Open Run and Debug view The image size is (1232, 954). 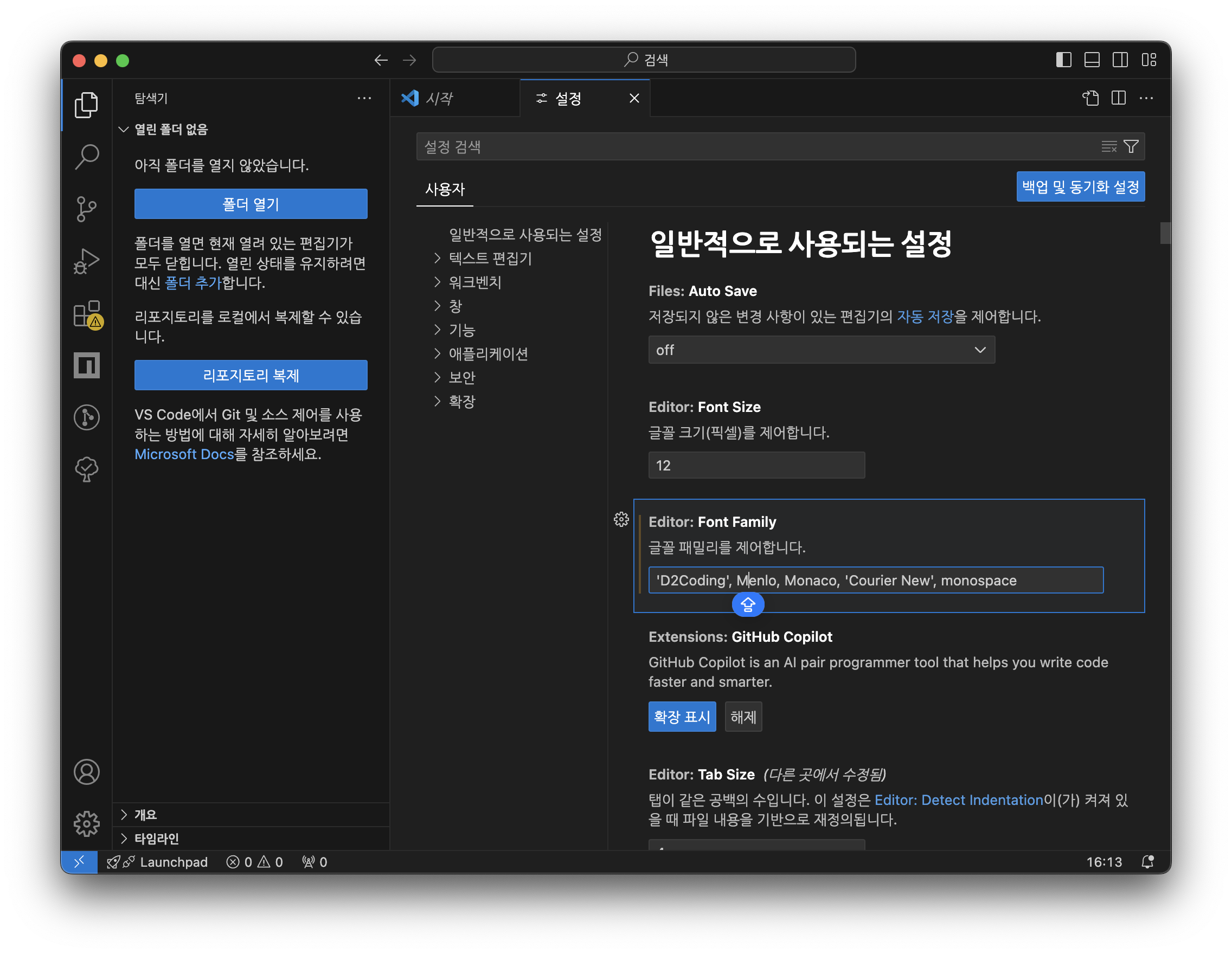point(86,261)
